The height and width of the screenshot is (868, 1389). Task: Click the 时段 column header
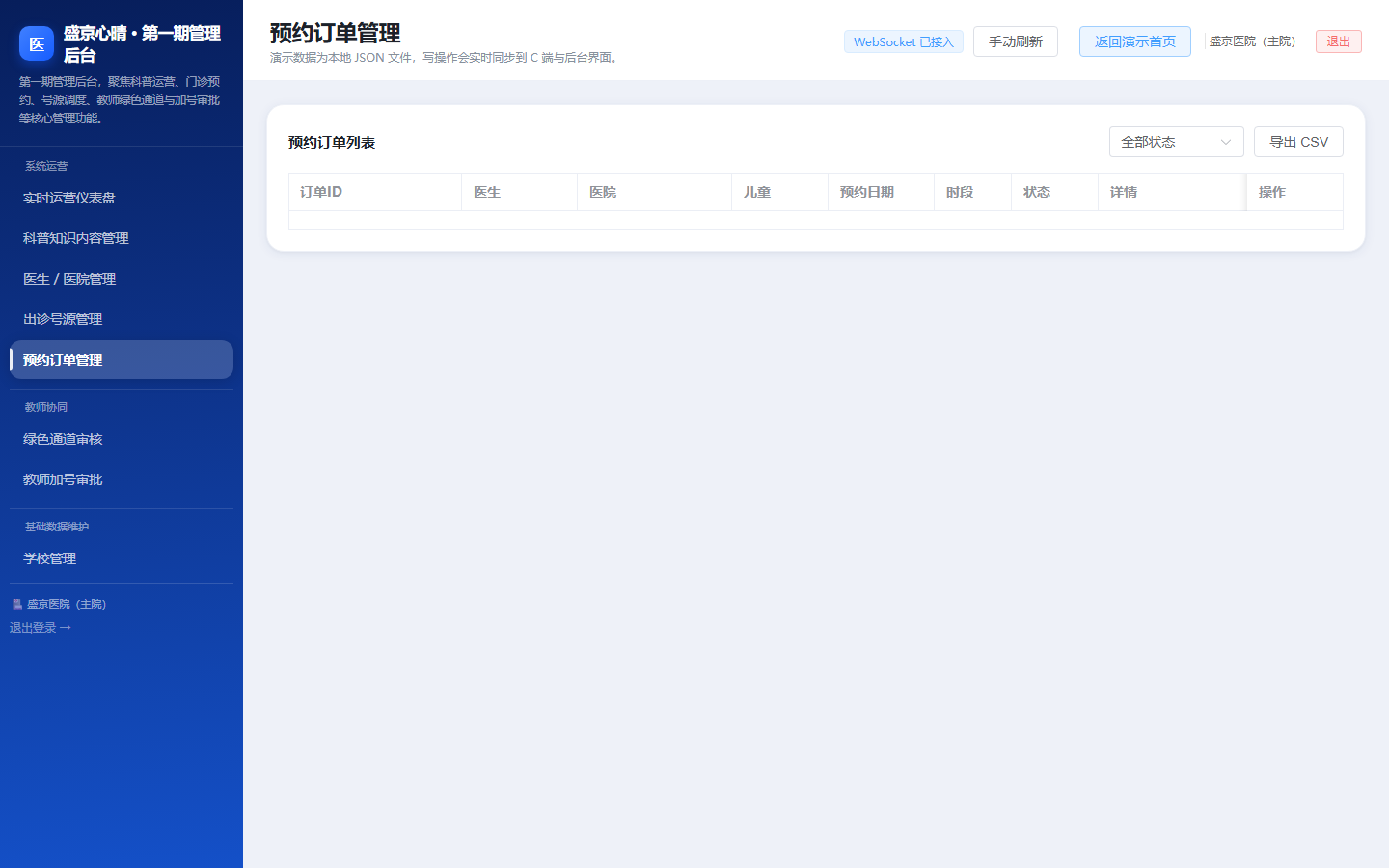point(973,192)
